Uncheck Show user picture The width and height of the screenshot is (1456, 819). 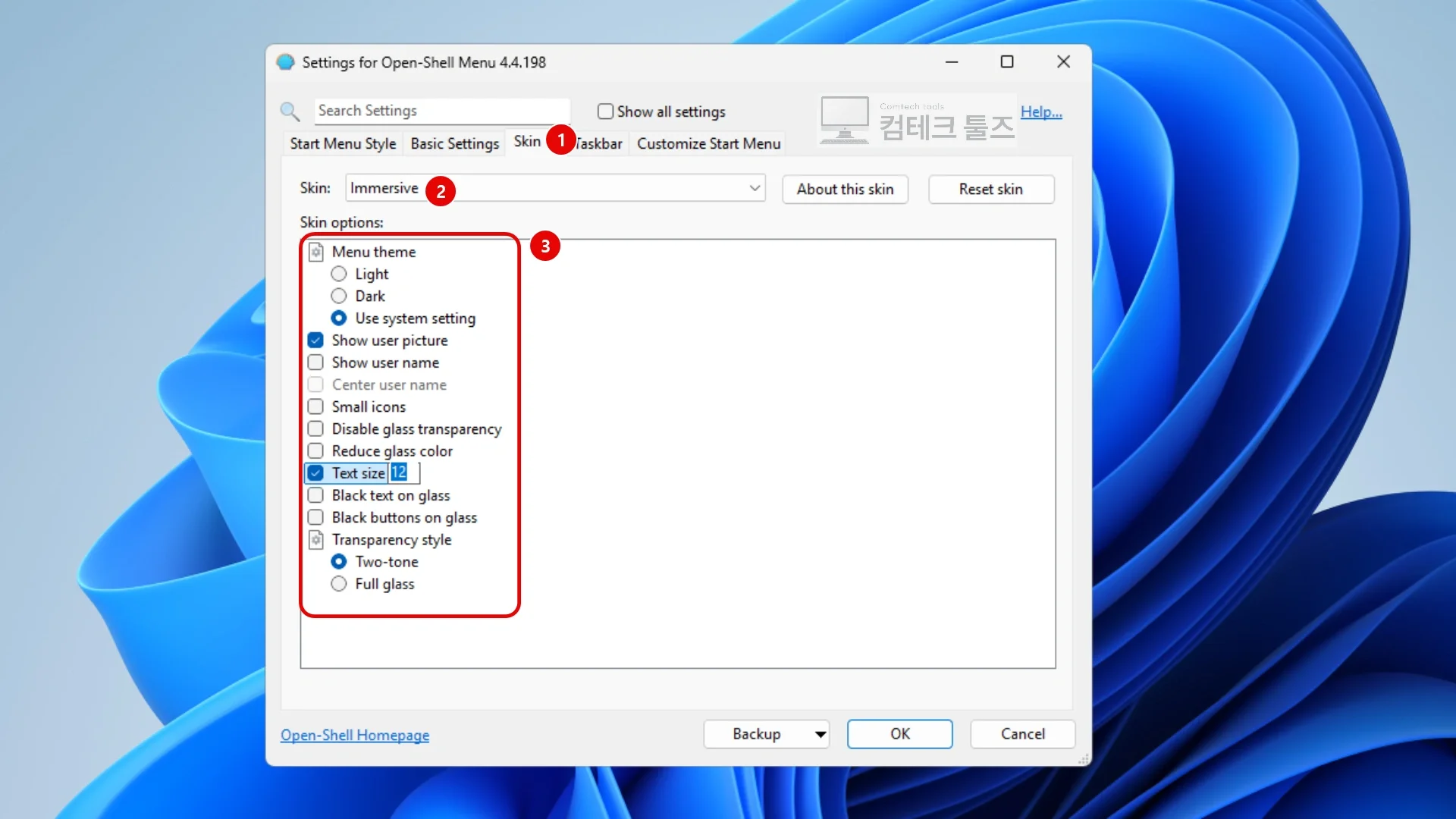click(x=315, y=340)
